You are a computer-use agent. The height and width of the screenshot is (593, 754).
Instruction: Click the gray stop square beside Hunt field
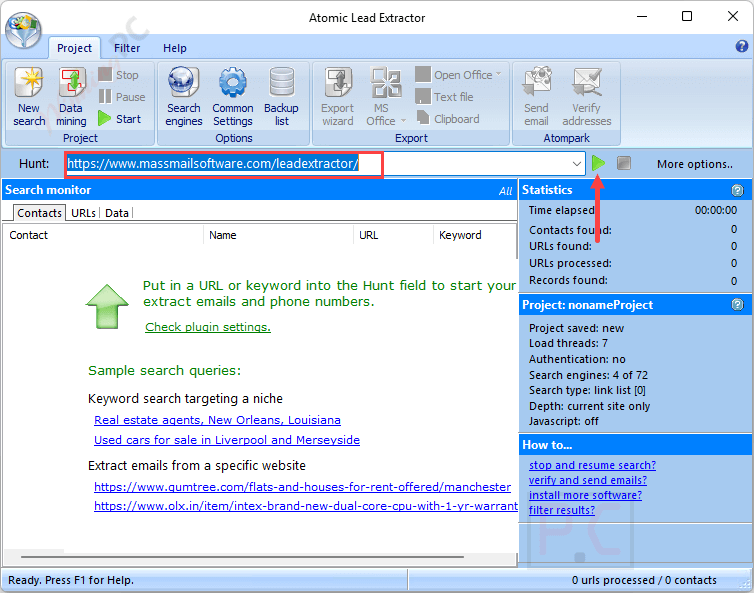tap(624, 164)
